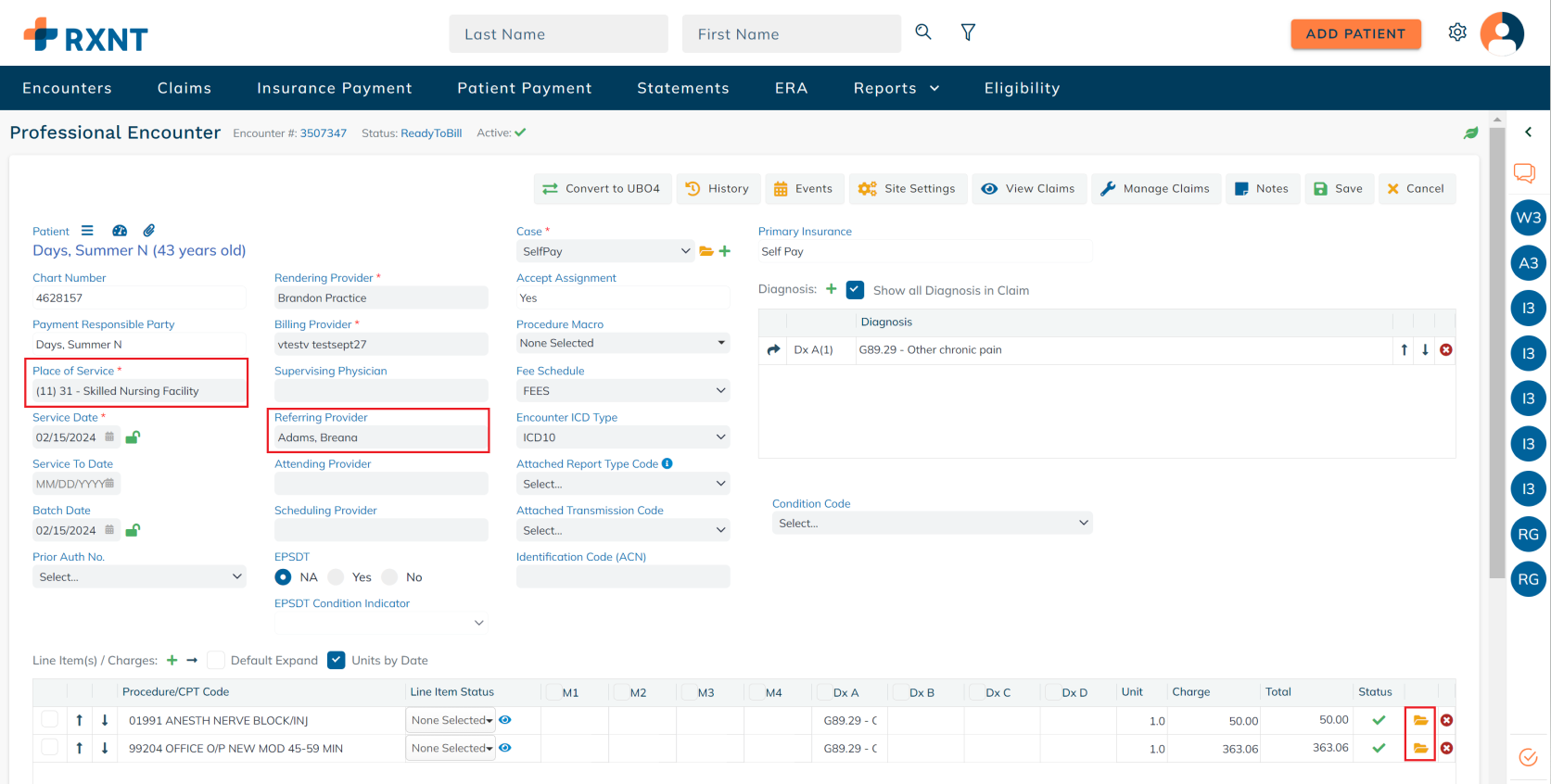Screen dimensions: 1551x784
Task: Open the Fee Schedule dropdown
Action: click(623, 390)
